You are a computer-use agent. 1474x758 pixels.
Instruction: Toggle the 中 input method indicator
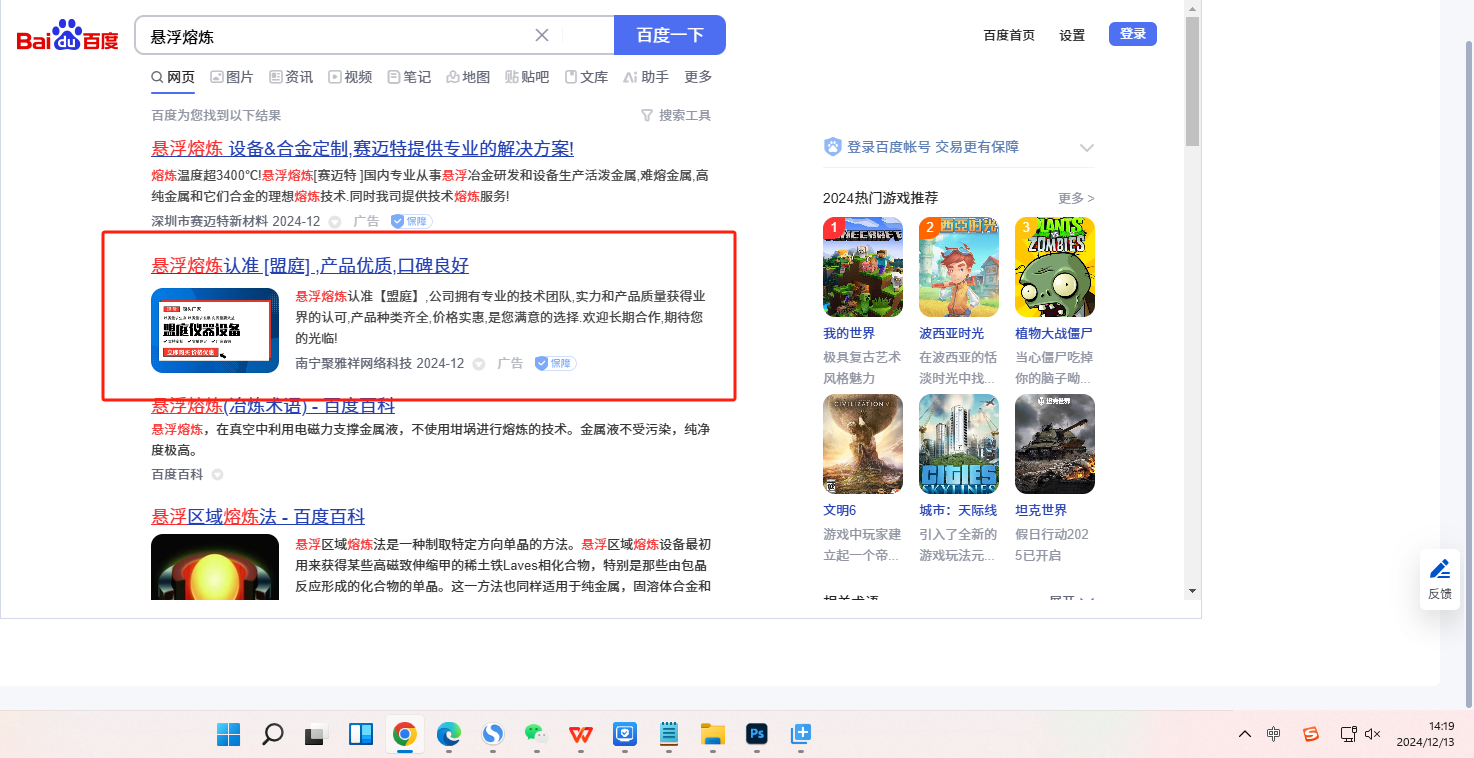(1273, 734)
